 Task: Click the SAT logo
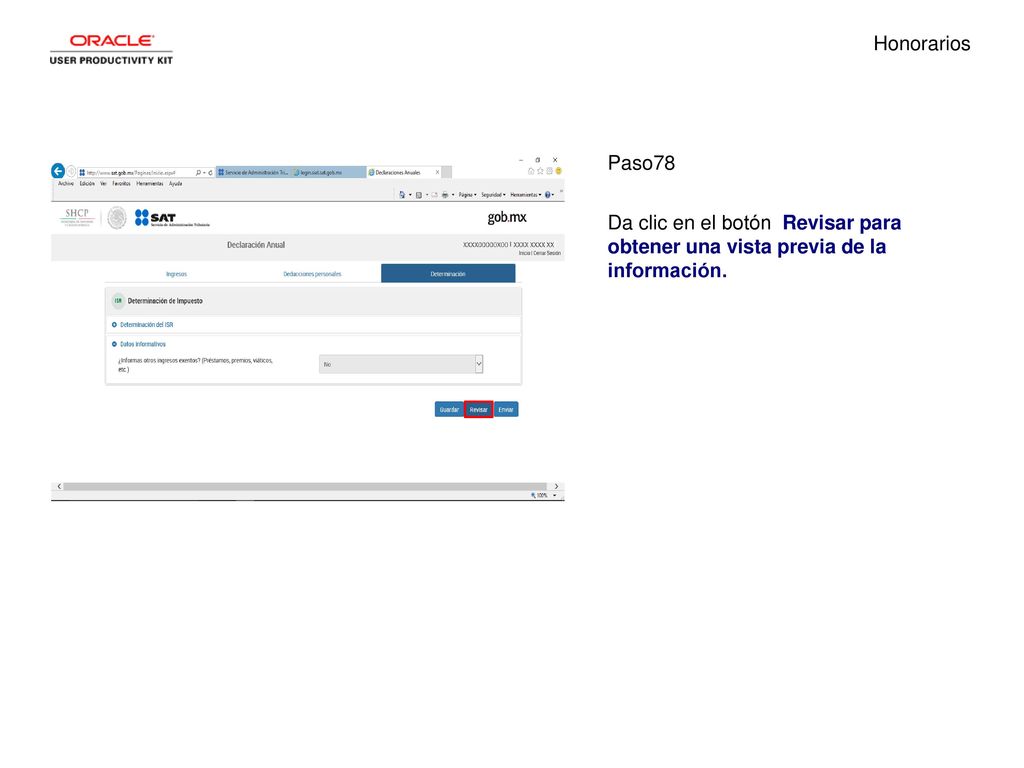[172, 218]
